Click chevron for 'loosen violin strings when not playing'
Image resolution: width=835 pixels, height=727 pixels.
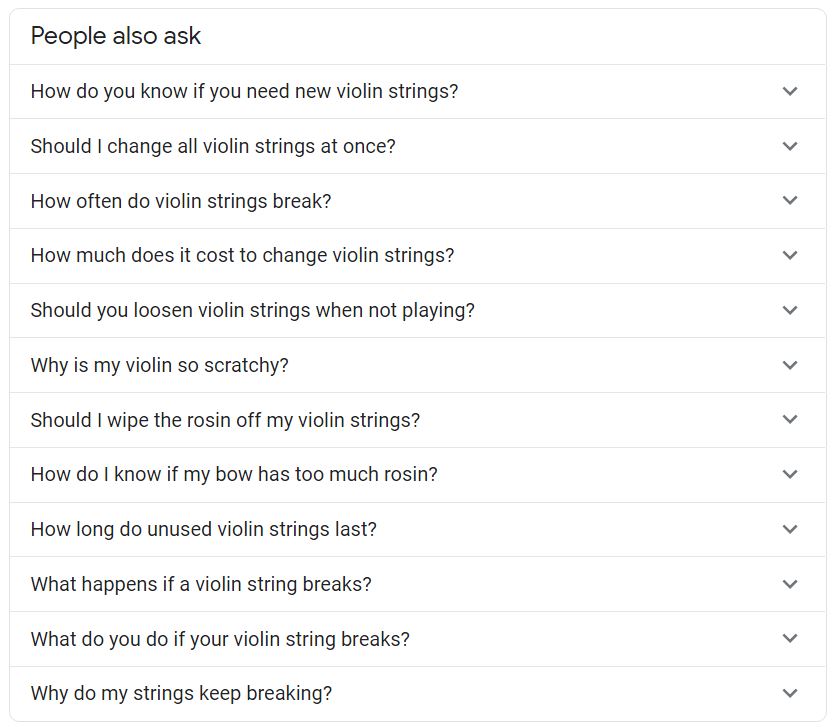pos(790,310)
